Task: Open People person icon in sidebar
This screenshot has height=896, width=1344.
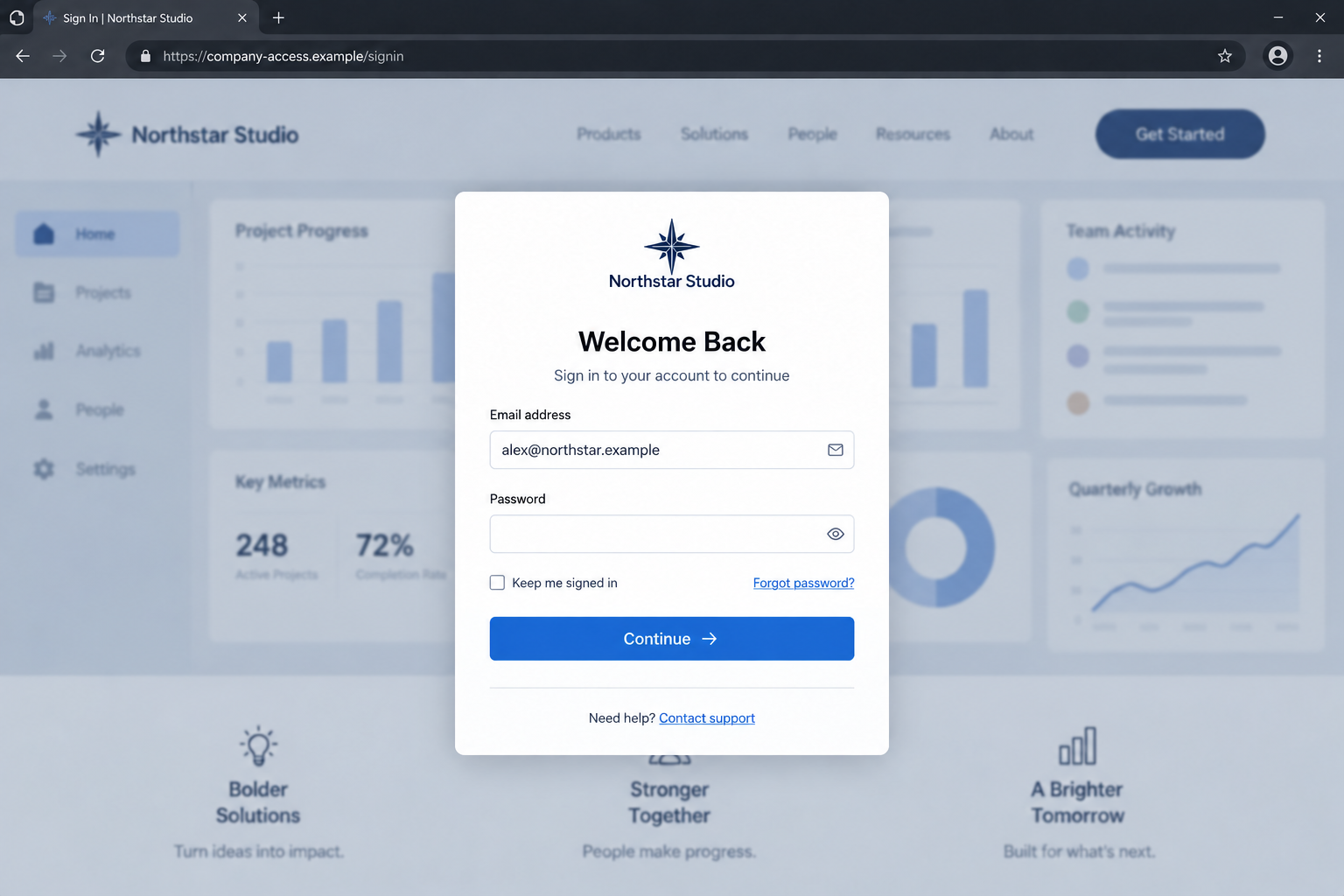Action: [x=44, y=409]
